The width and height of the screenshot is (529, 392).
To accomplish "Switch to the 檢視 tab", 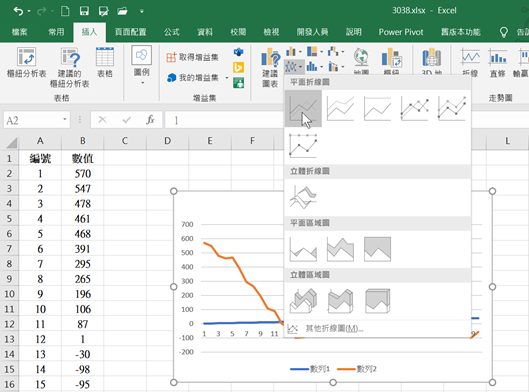I will coord(271,32).
